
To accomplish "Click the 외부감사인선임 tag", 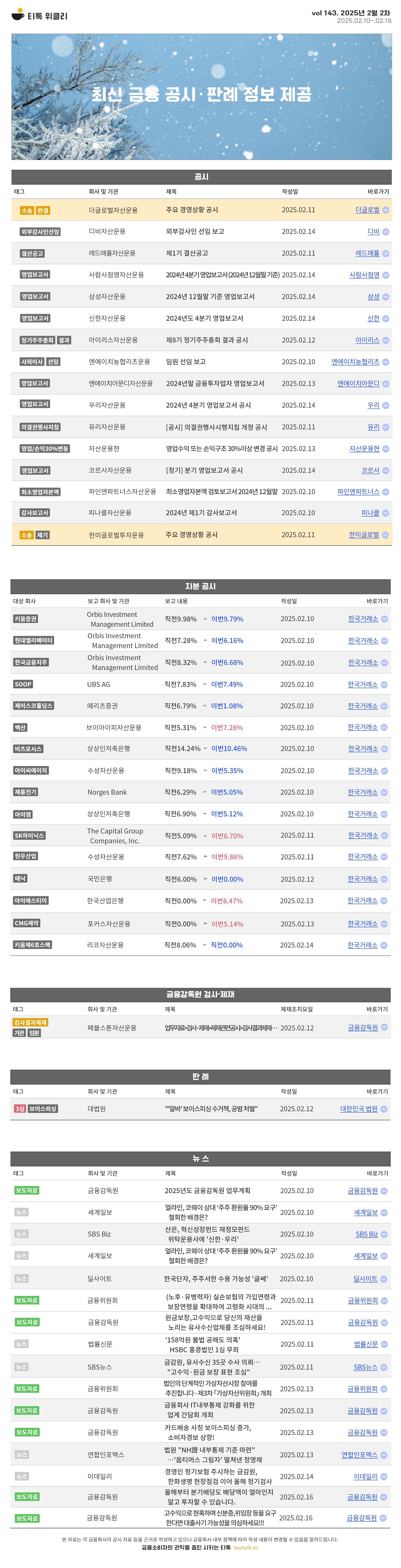I will [40, 232].
